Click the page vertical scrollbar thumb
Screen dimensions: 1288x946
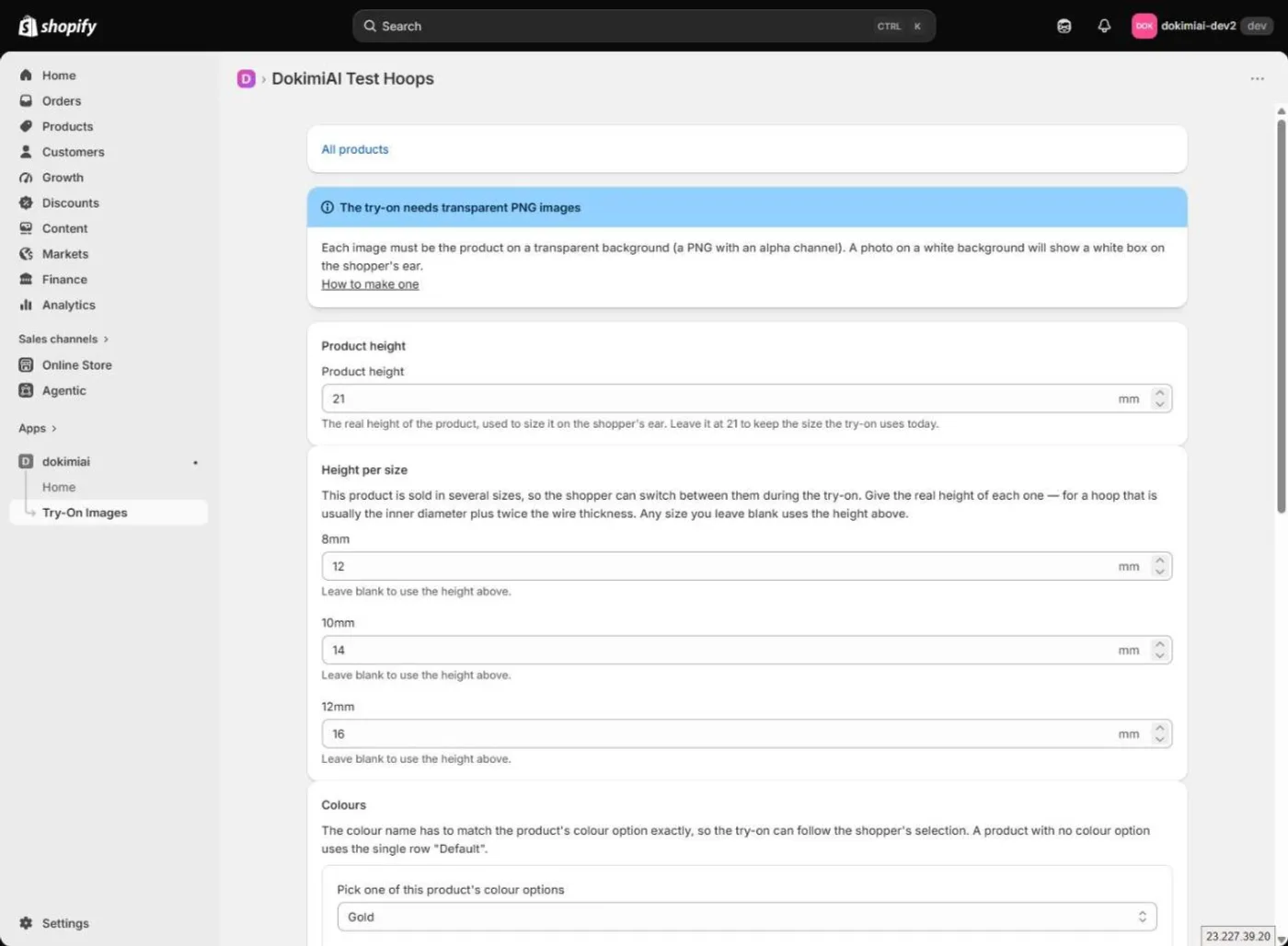pyautogui.click(x=1281, y=316)
